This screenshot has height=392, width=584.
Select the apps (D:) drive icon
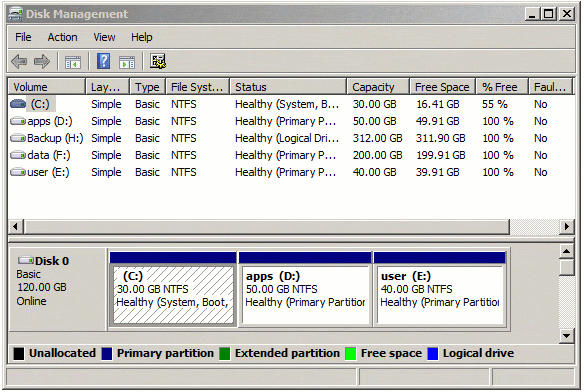(18, 121)
